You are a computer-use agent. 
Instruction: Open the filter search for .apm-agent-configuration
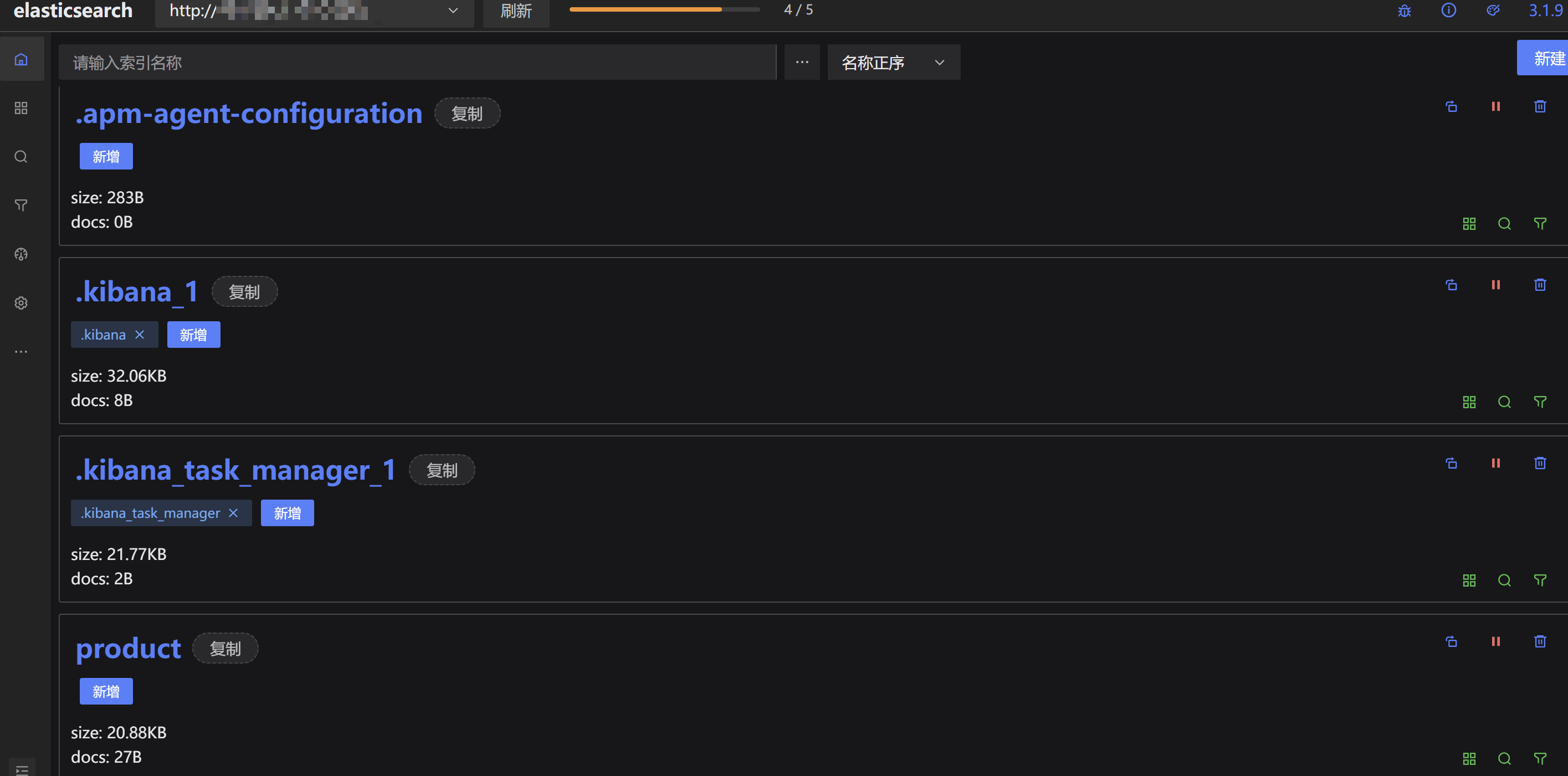1540,223
